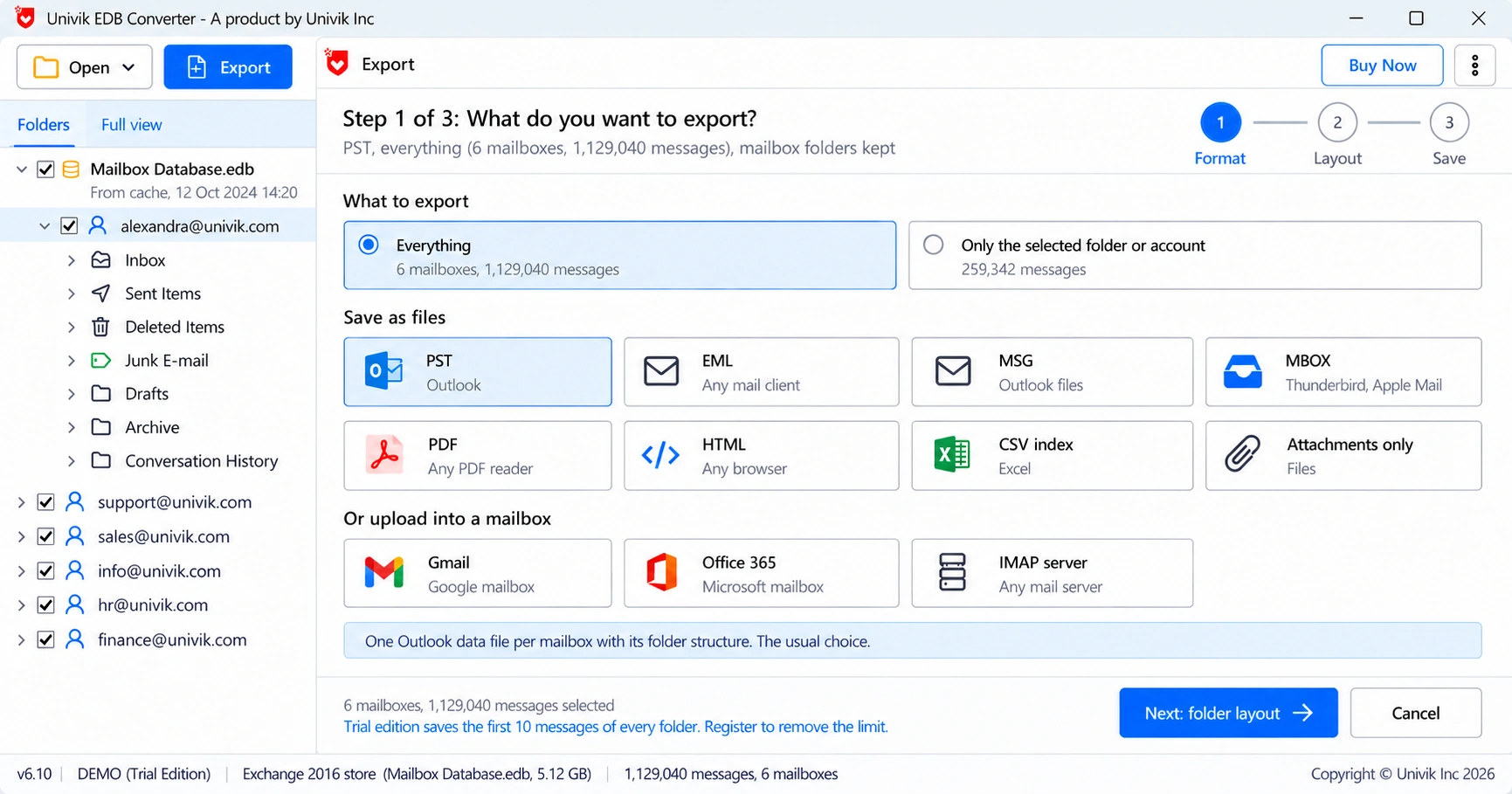This screenshot has width=1512, height=794.
Task: Select the Everything radio button
Action: pos(369,245)
